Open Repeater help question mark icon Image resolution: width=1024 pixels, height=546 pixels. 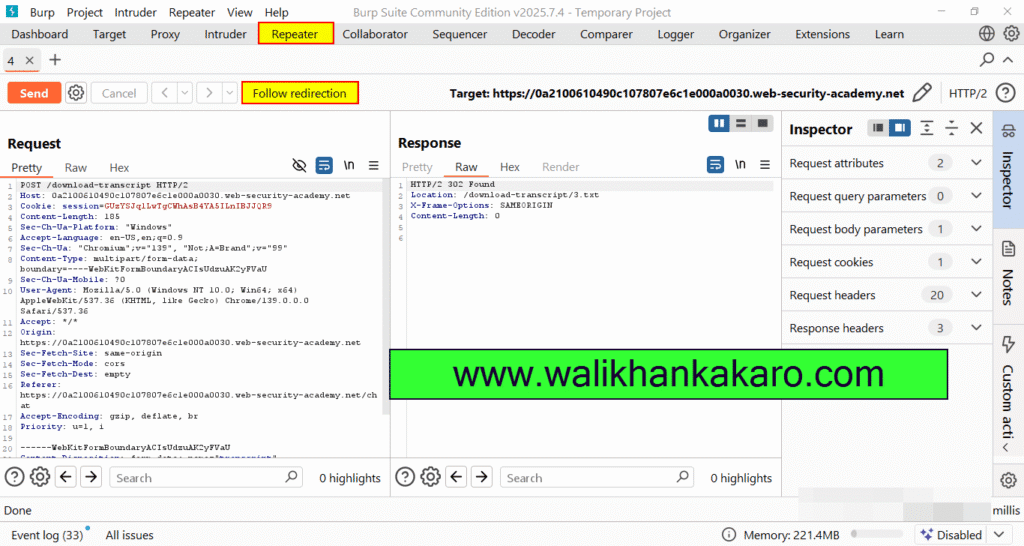click(1005, 93)
